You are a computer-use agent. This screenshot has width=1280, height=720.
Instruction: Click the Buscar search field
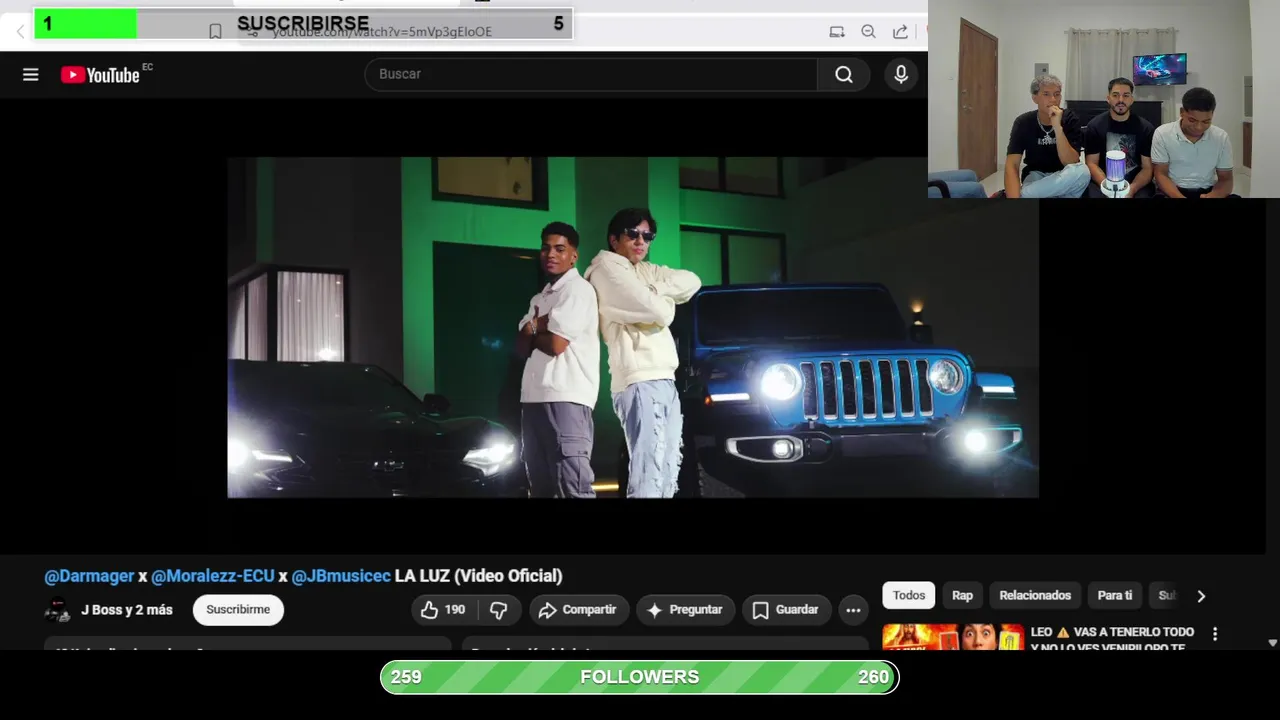tap(591, 74)
